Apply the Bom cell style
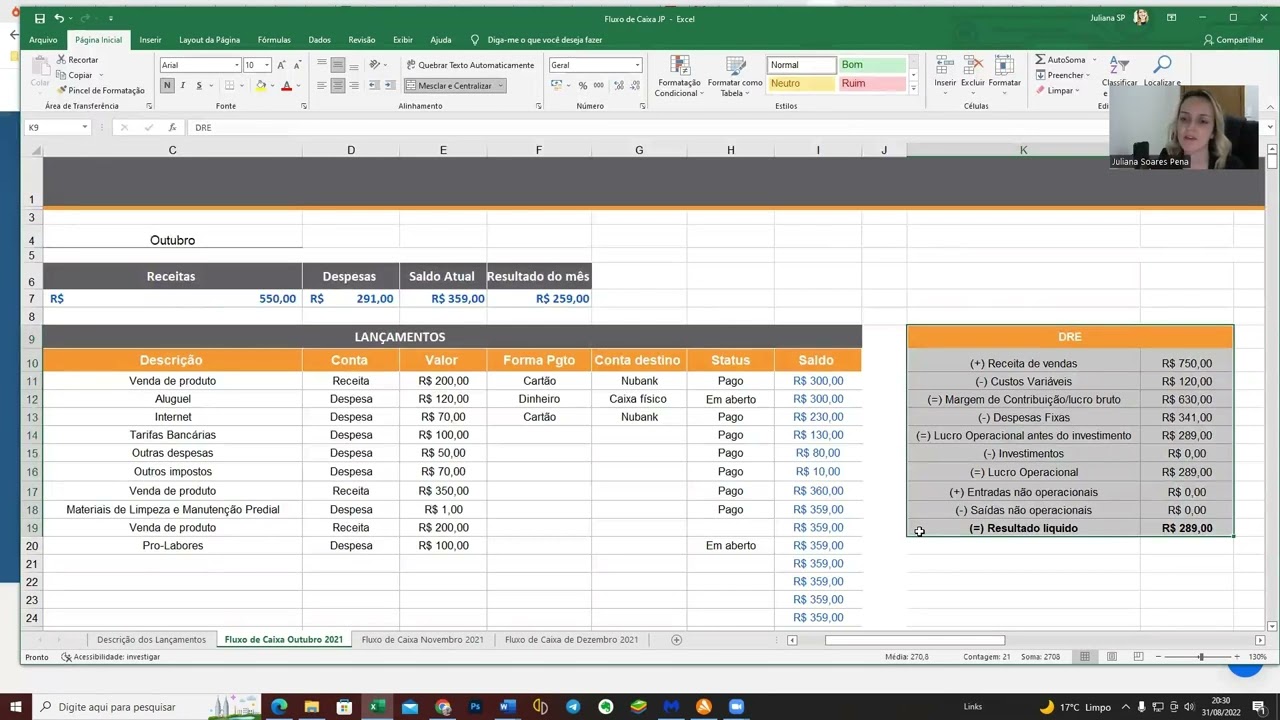 click(872, 65)
